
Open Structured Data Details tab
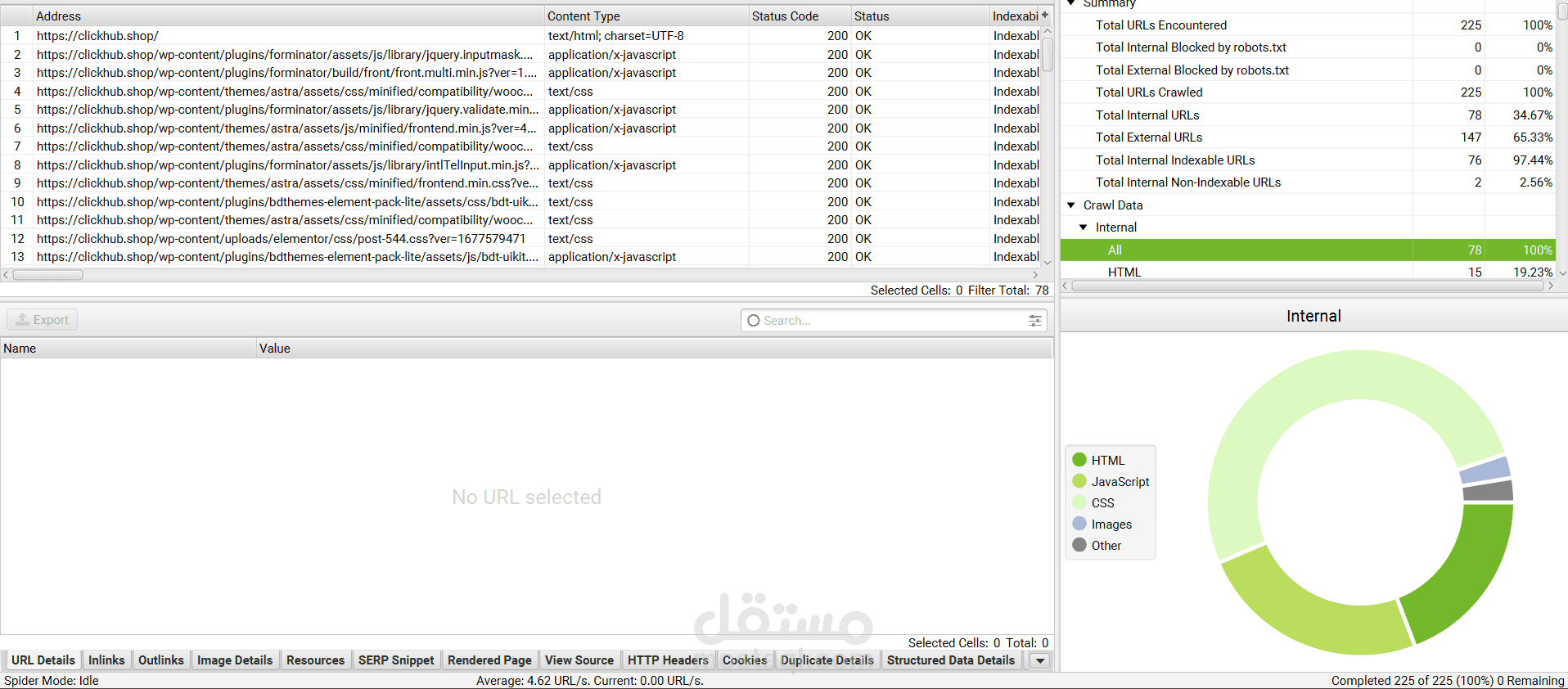point(951,660)
